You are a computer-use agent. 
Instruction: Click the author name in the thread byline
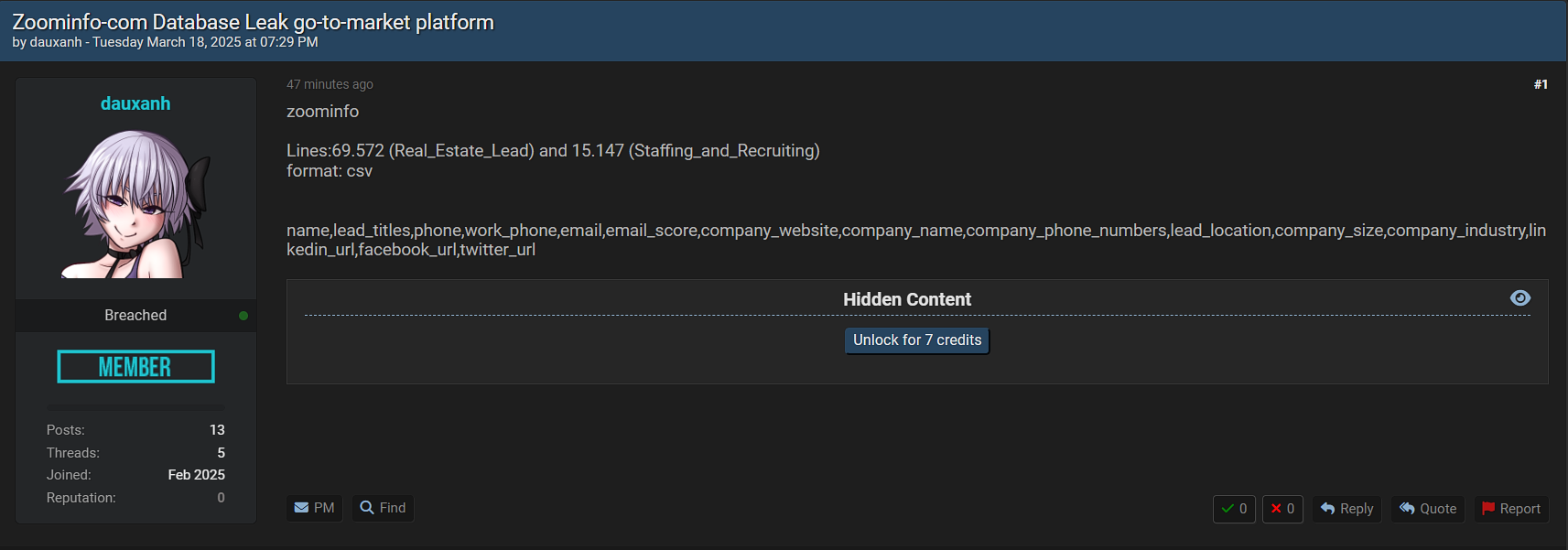point(56,42)
